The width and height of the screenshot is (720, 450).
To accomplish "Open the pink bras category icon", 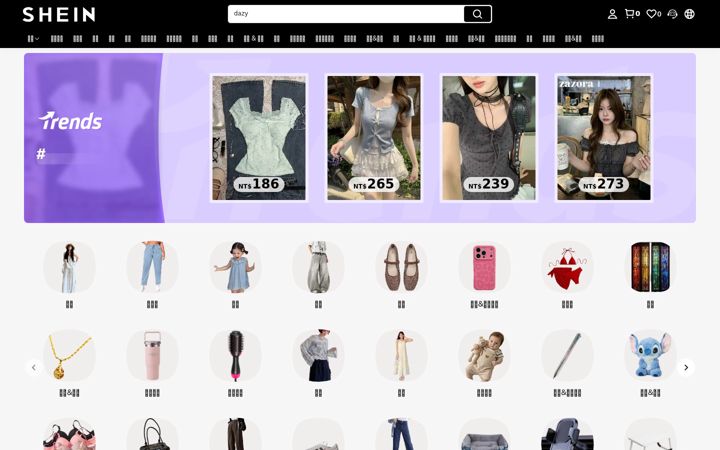I will [x=69, y=434].
